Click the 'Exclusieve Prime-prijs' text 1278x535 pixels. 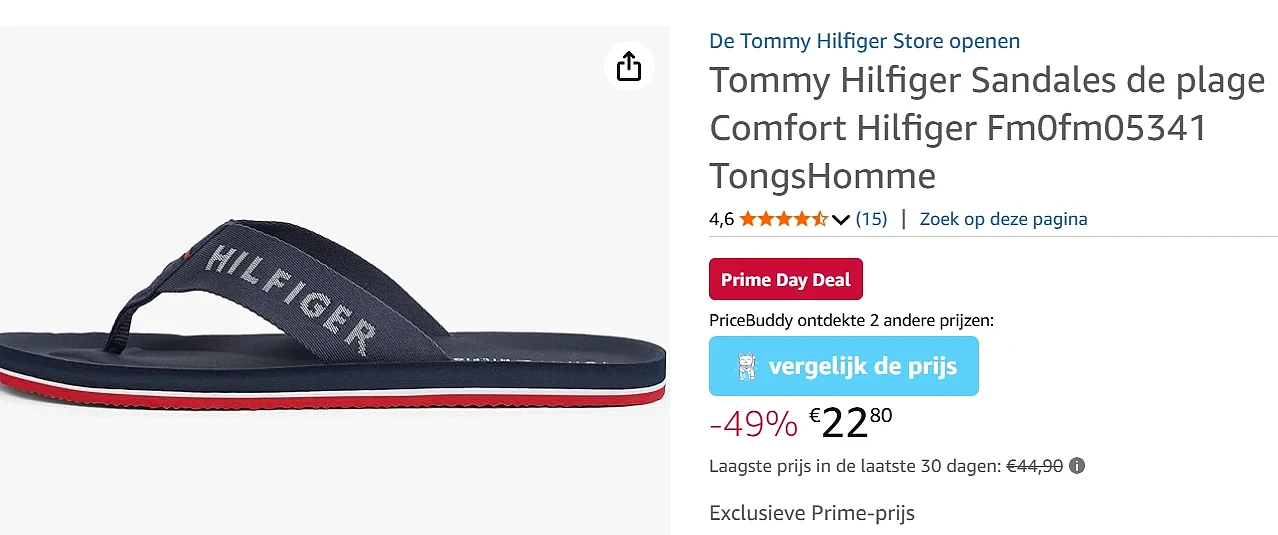pos(812,513)
